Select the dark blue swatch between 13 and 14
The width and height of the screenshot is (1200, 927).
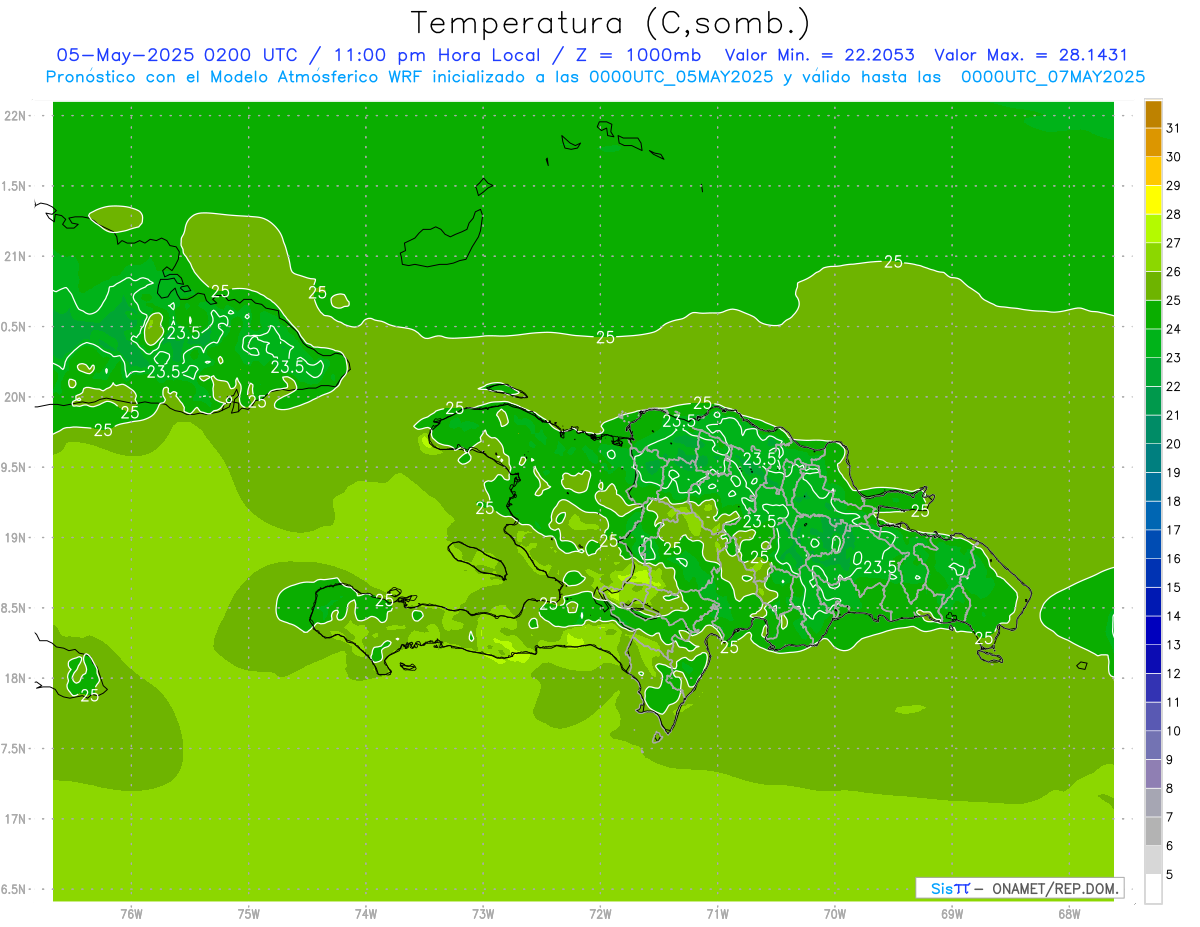[1153, 630]
